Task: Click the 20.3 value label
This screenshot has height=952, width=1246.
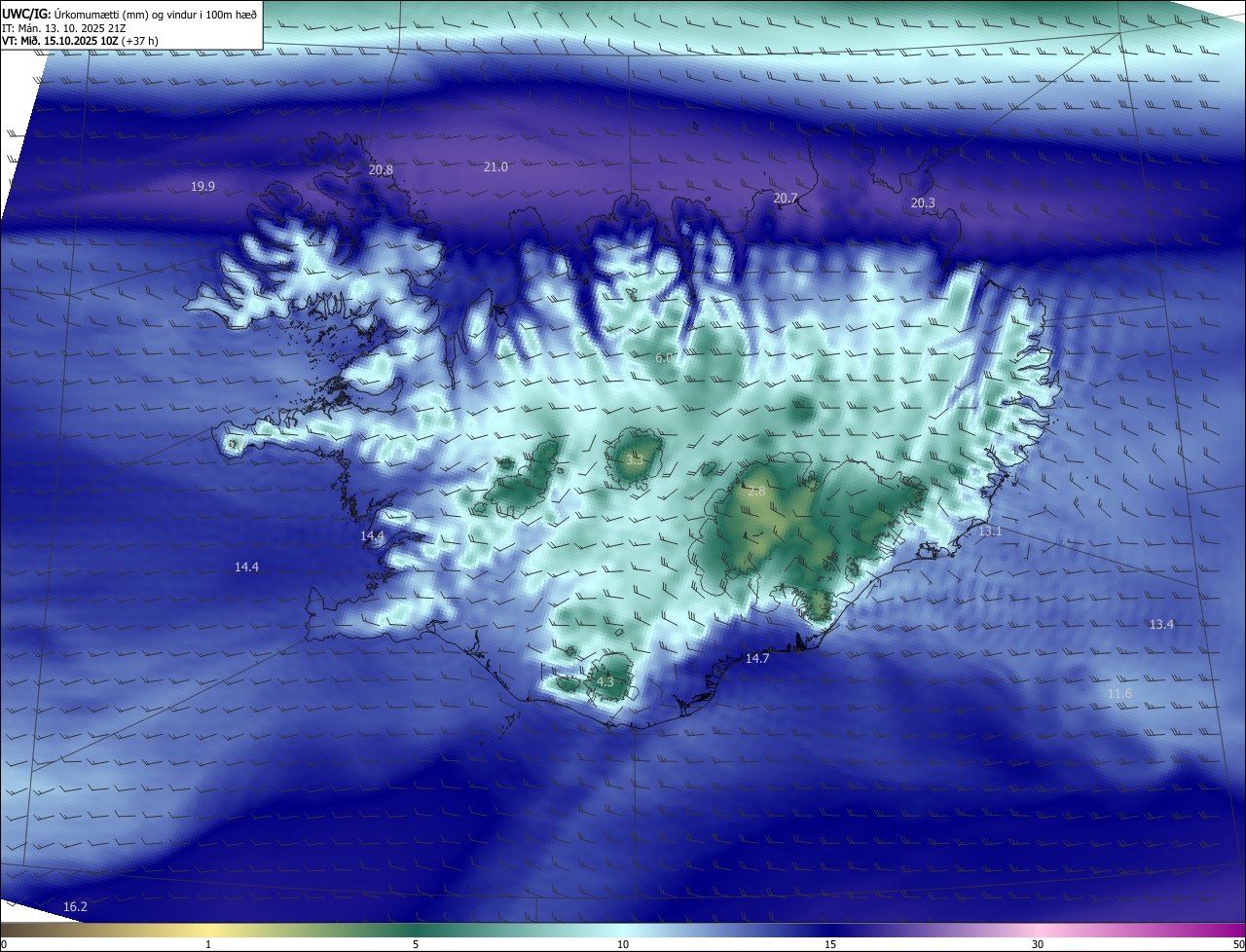Action: (923, 202)
